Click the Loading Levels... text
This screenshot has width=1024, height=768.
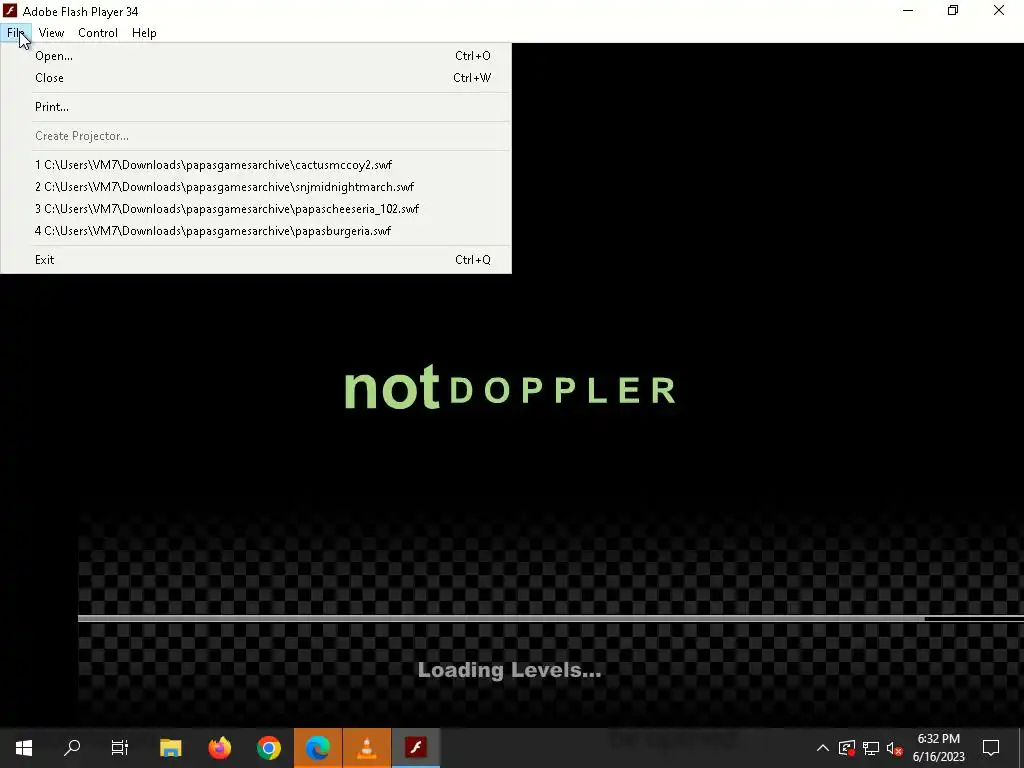click(509, 670)
